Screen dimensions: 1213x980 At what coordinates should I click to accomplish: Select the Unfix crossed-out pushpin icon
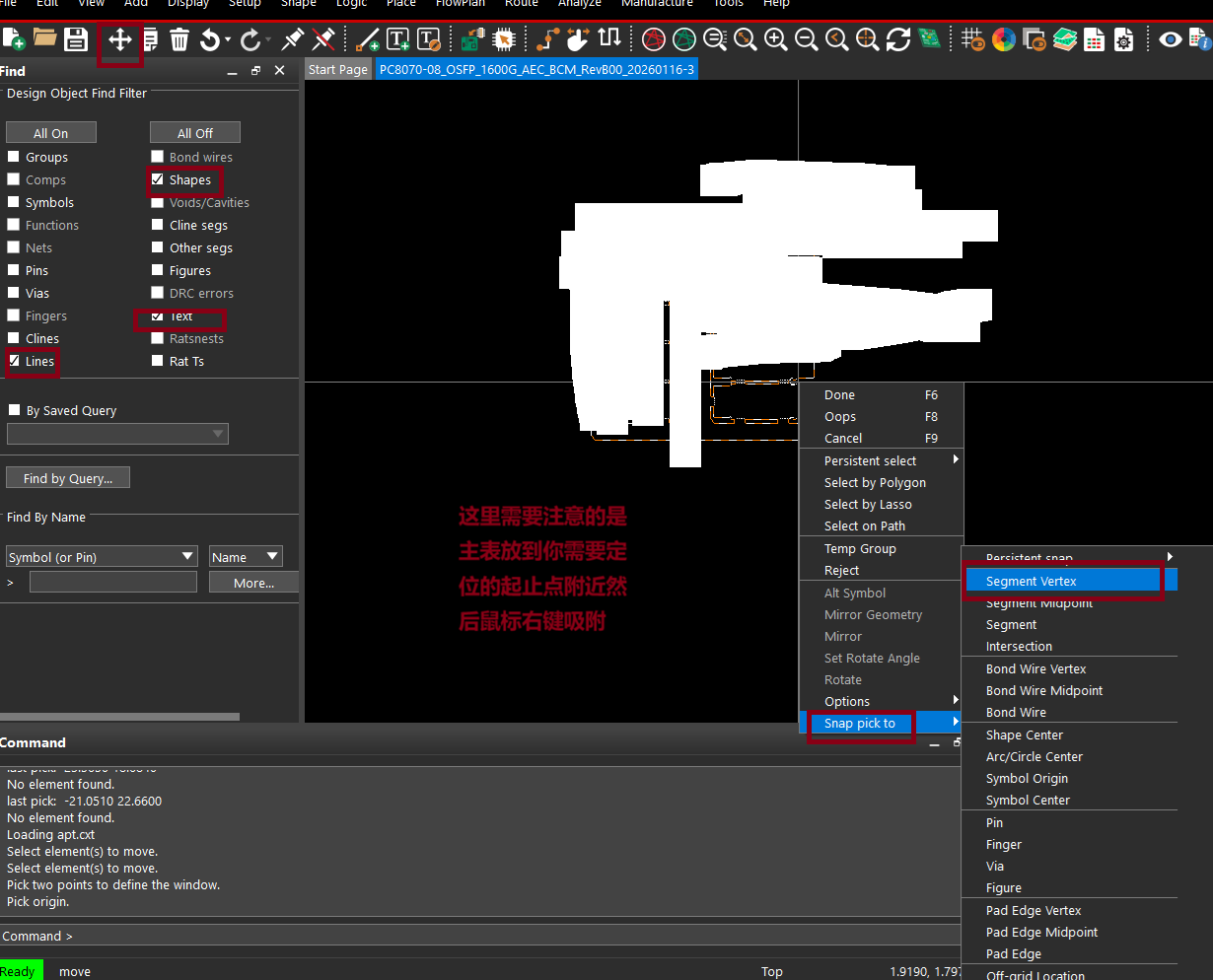[323, 39]
